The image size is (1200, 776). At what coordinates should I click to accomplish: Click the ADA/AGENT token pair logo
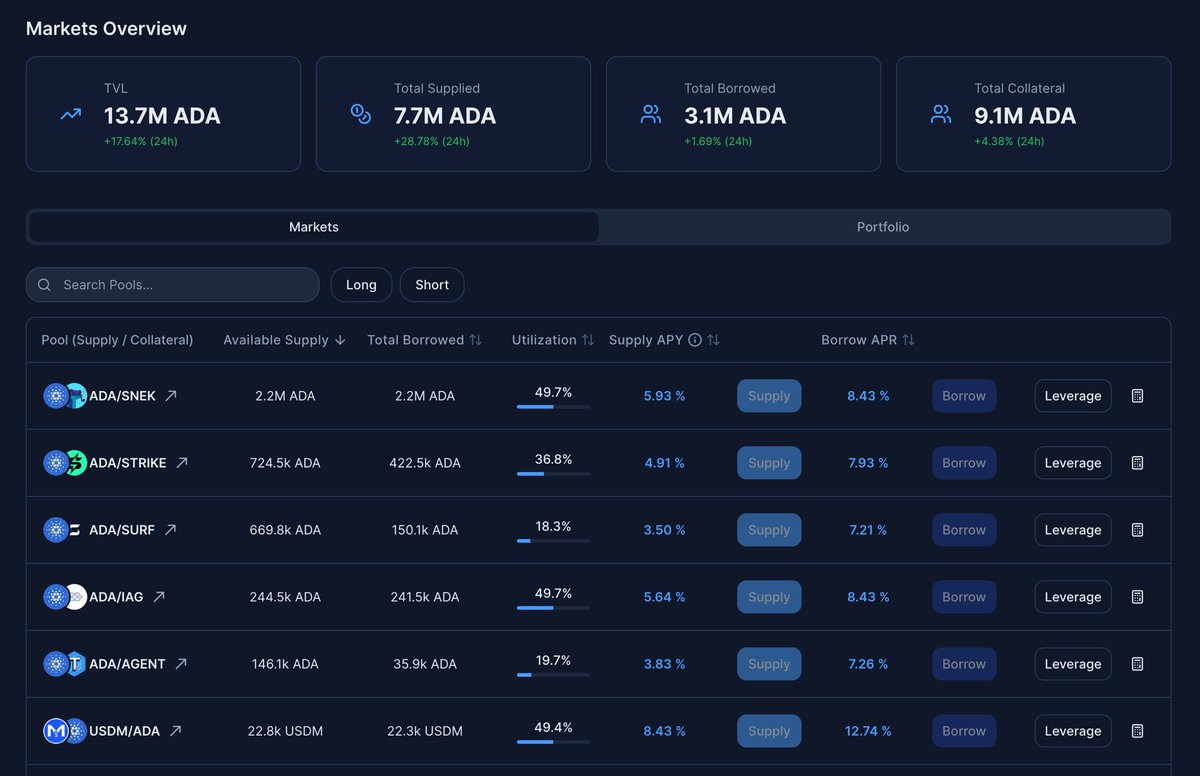(x=65, y=664)
